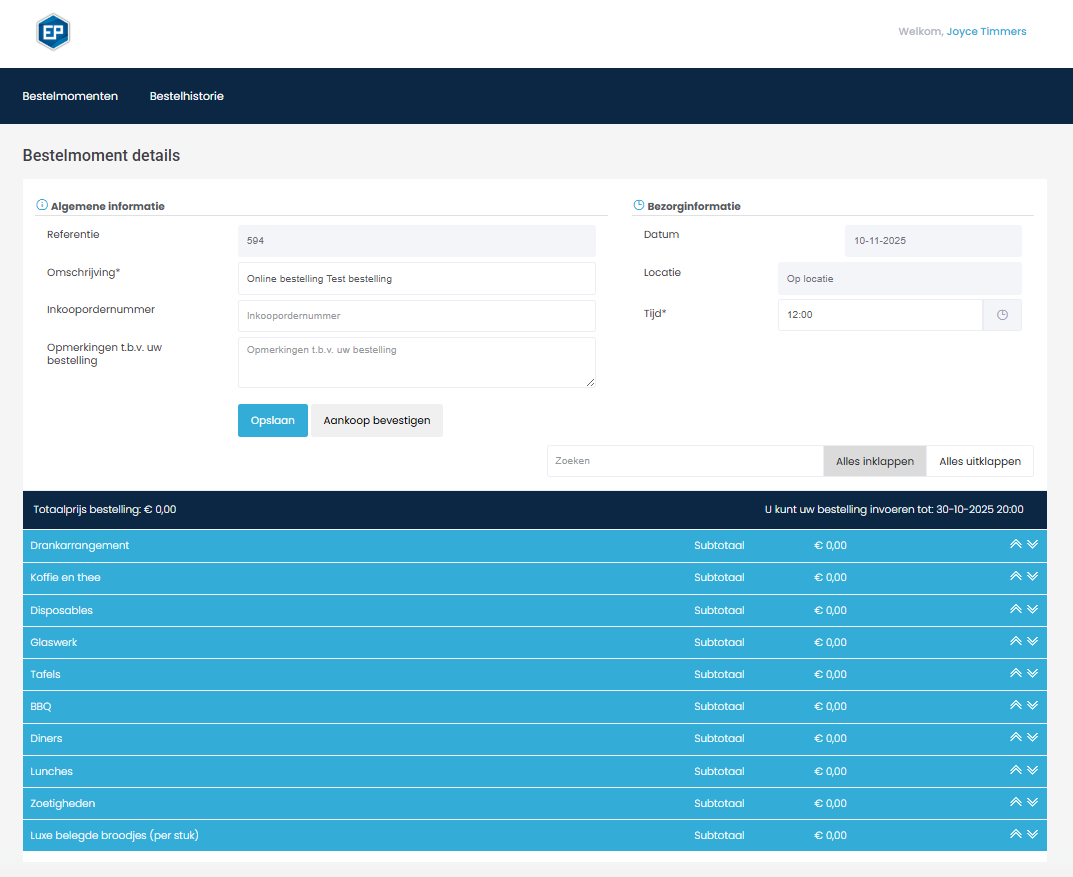Toggle Alles uitklappen to expand all

point(980,462)
